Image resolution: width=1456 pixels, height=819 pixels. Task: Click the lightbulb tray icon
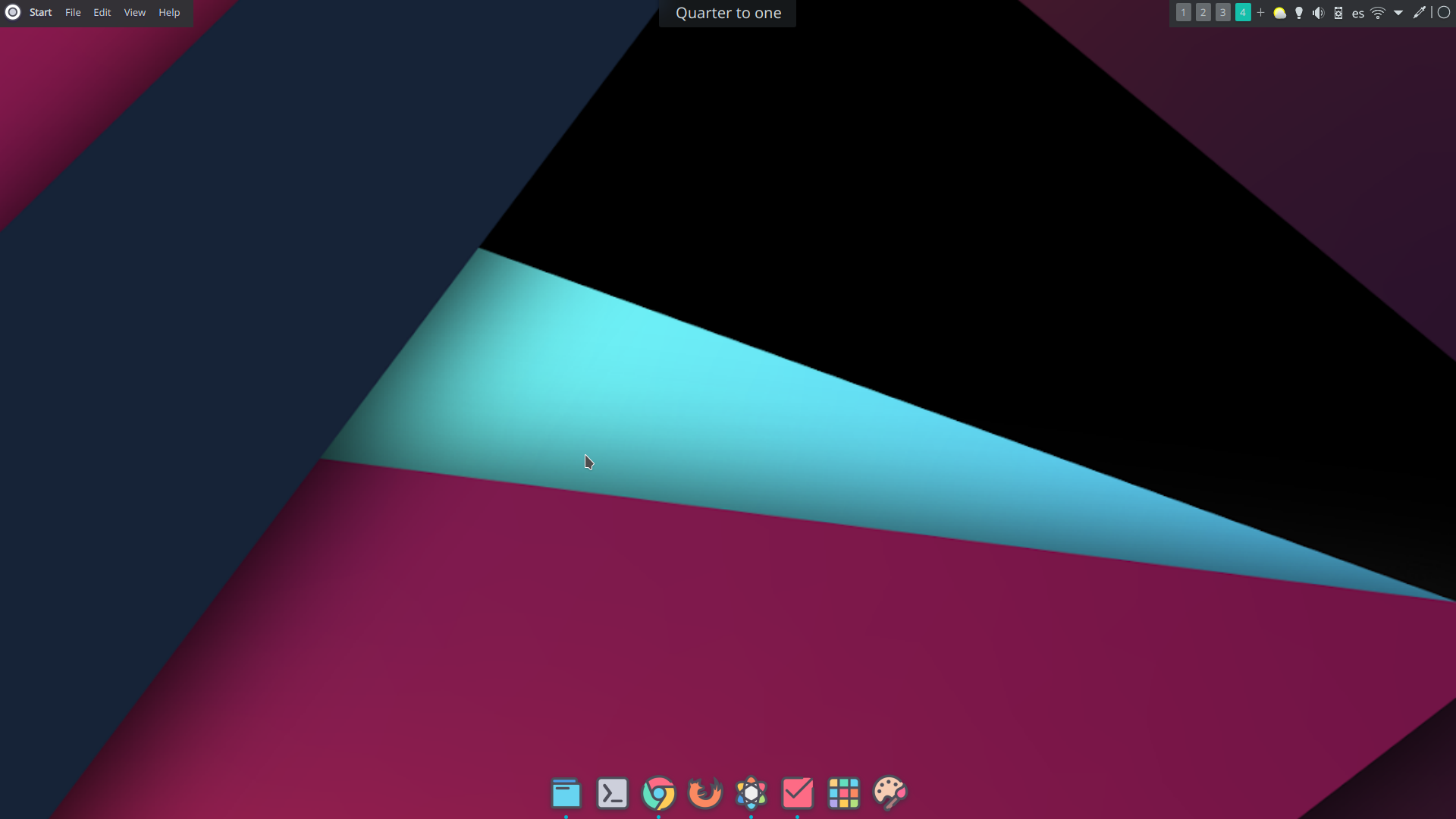(x=1299, y=13)
